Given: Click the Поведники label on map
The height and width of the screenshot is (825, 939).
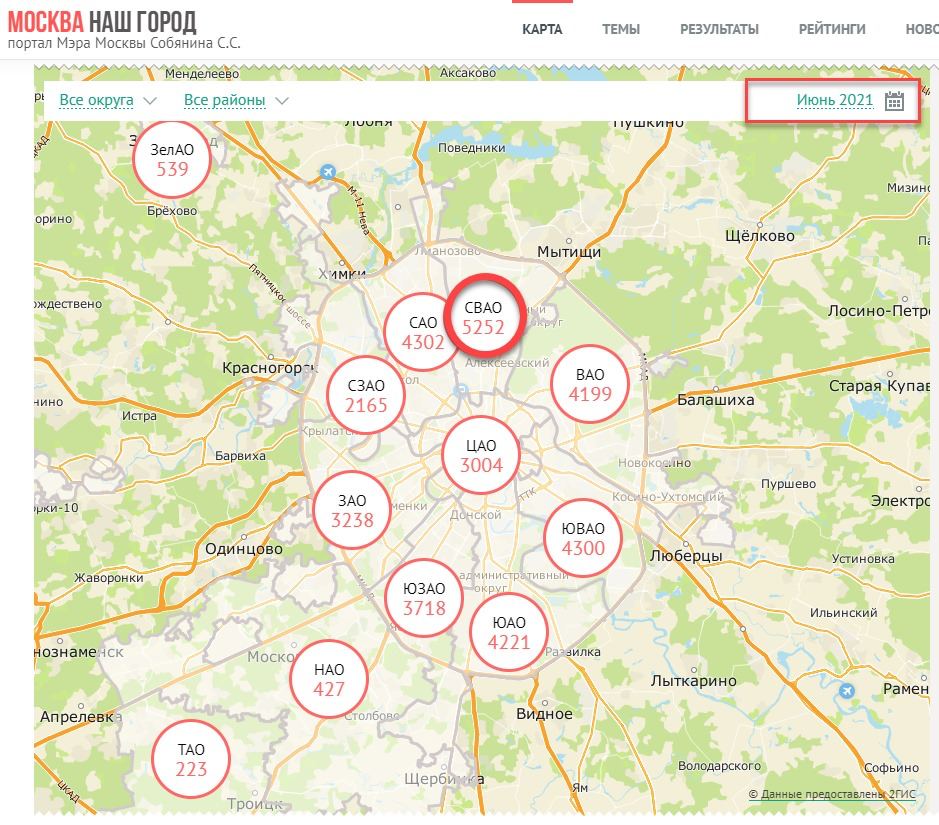Looking at the screenshot, I should pyautogui.click(x=471, y=148).
